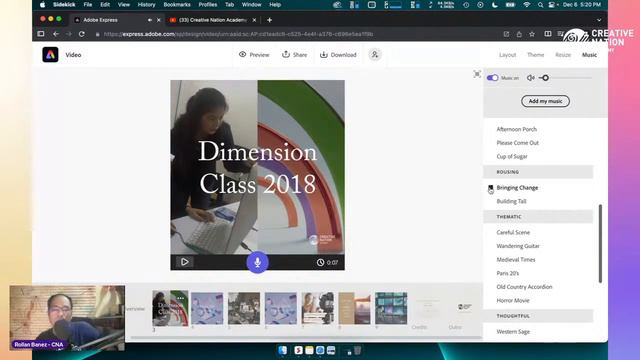Viewport: 640px width, 360px height.
Task: Open the Share option
Action: click(x=294, y=55)
